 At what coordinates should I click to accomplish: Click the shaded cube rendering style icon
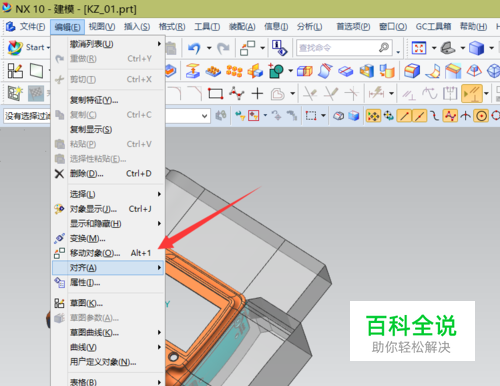coord(476,48)
